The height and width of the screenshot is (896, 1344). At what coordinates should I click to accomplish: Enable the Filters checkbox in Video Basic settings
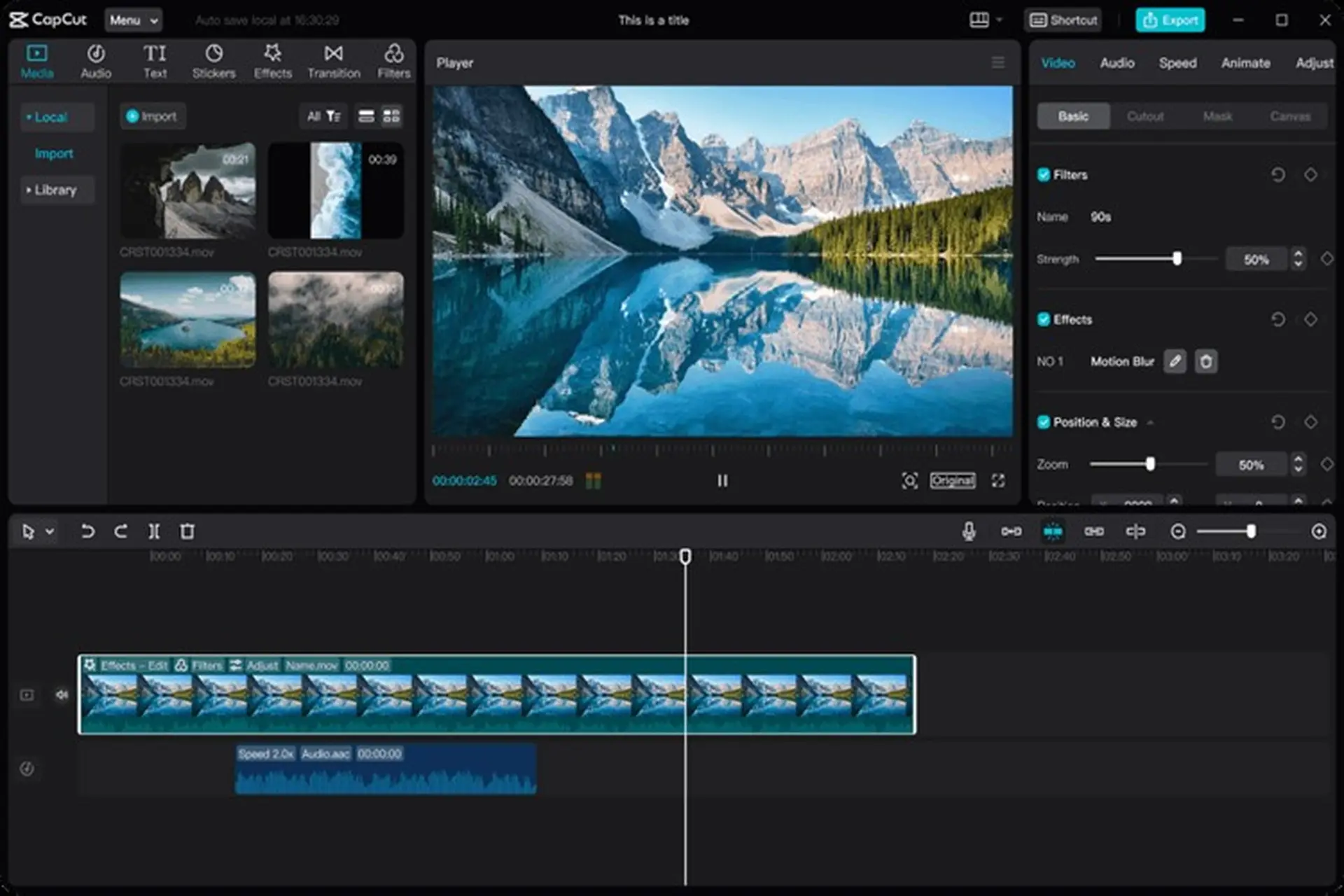[x=1044, y=175]
